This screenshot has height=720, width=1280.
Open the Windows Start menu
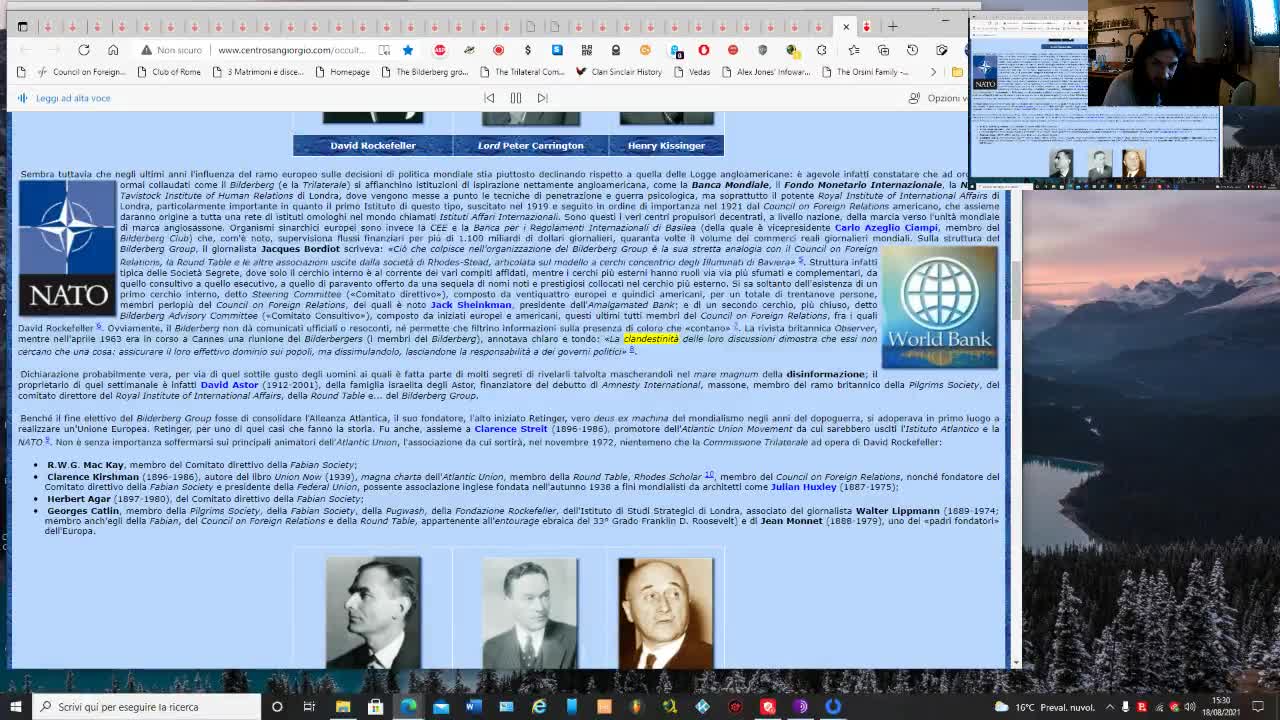(15, 707)
